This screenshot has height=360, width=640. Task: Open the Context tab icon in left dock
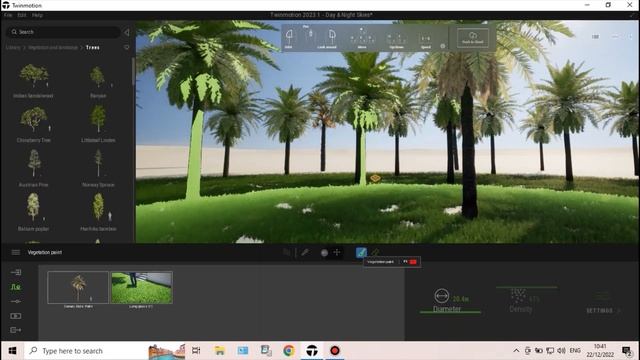[x=16, y=287]
